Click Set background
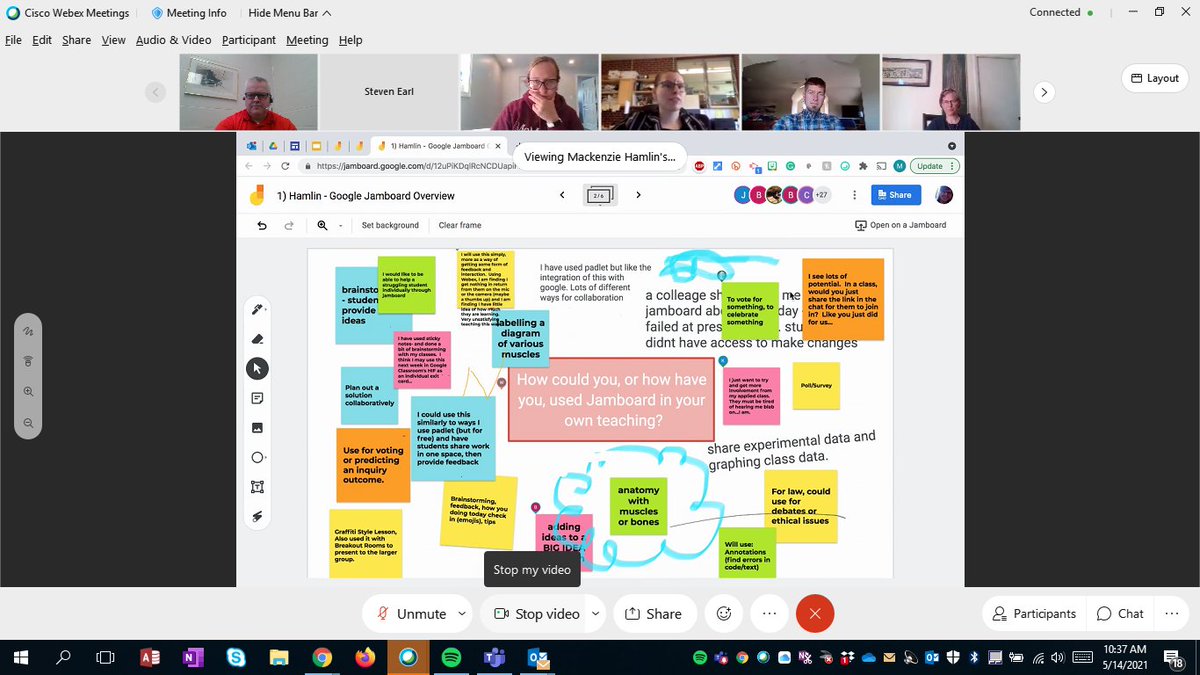This screenshot has height=675, width=1200. click(x=390, y=225)
